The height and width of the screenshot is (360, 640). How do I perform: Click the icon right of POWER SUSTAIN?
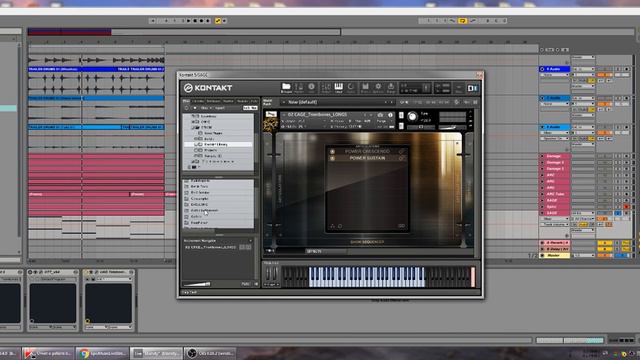[402, 158]
